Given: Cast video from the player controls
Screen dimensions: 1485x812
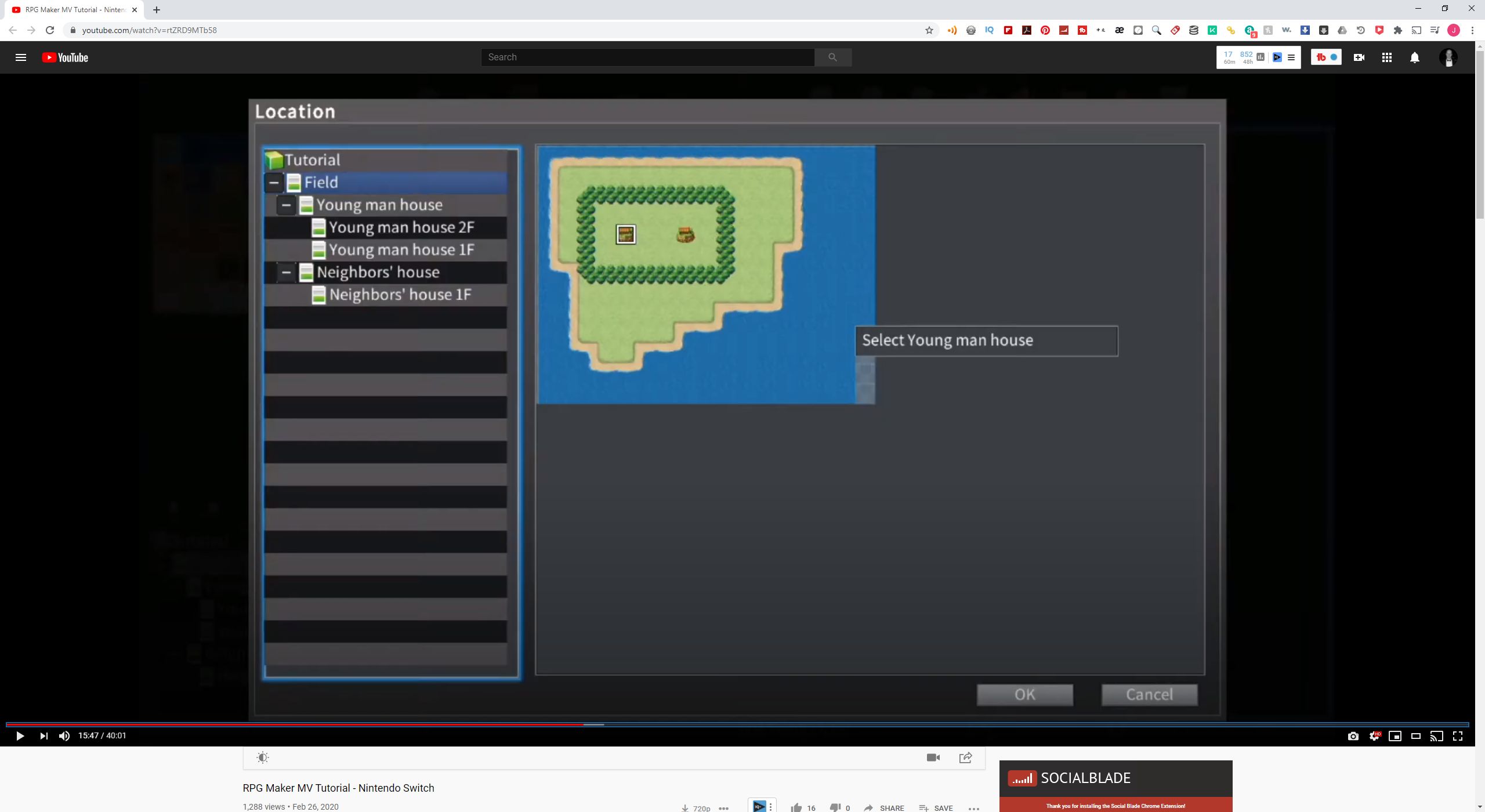Looking at the screenshot, I should 1437,736.
